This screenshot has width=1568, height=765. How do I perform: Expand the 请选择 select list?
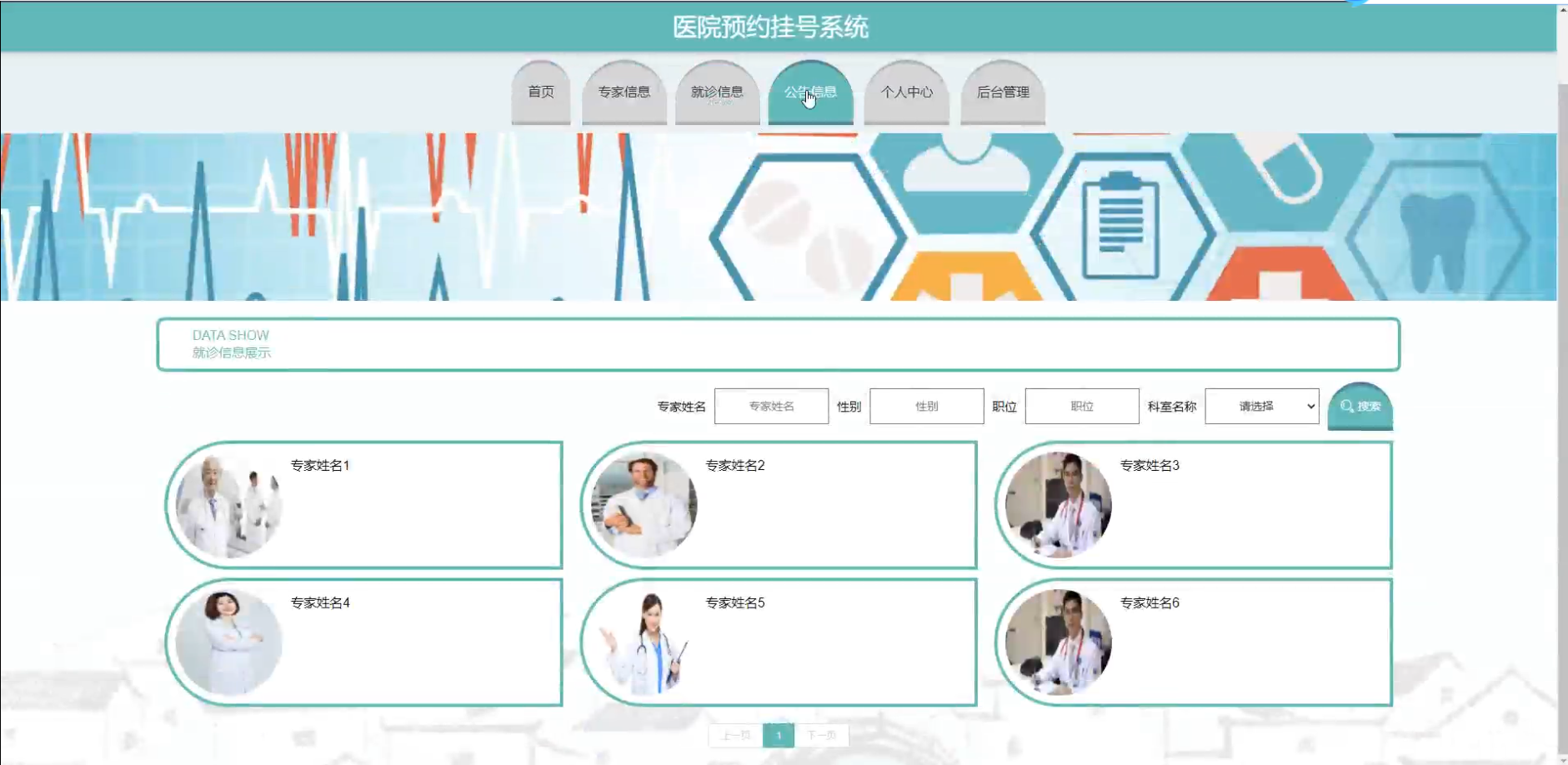[1262, 406]
